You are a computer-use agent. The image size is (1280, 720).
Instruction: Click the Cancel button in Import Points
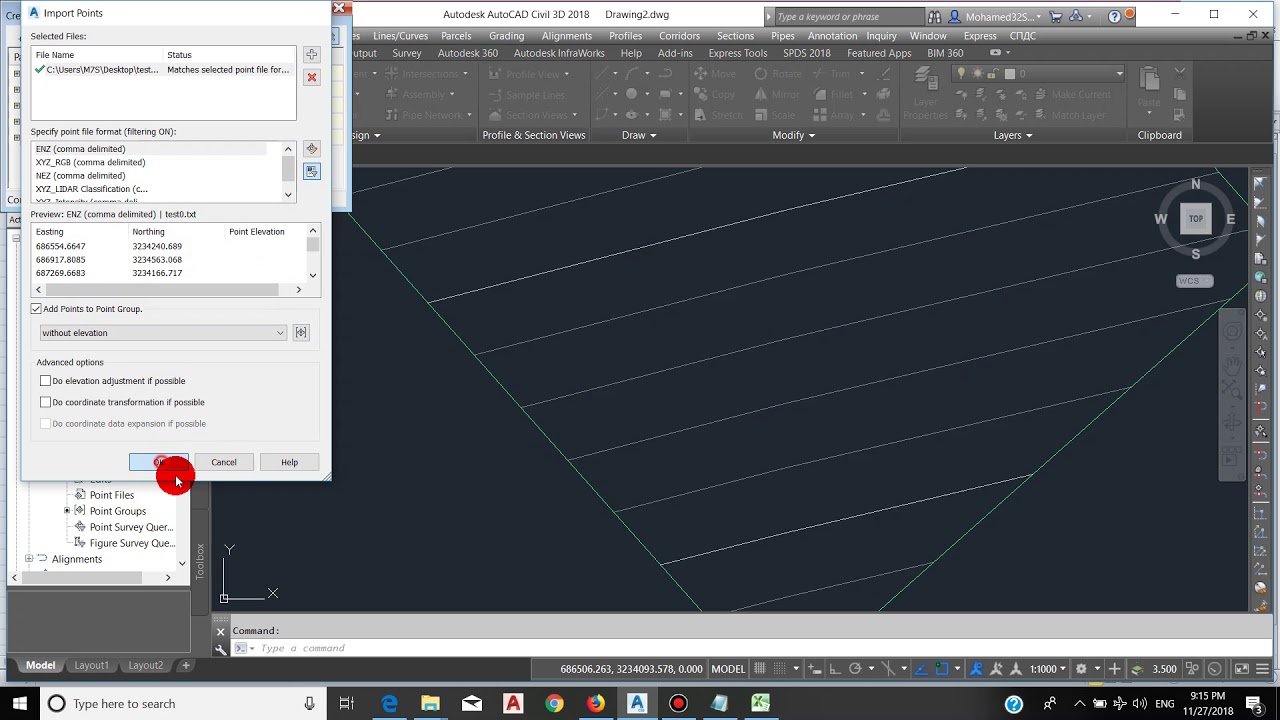click(x=224, y=462)
